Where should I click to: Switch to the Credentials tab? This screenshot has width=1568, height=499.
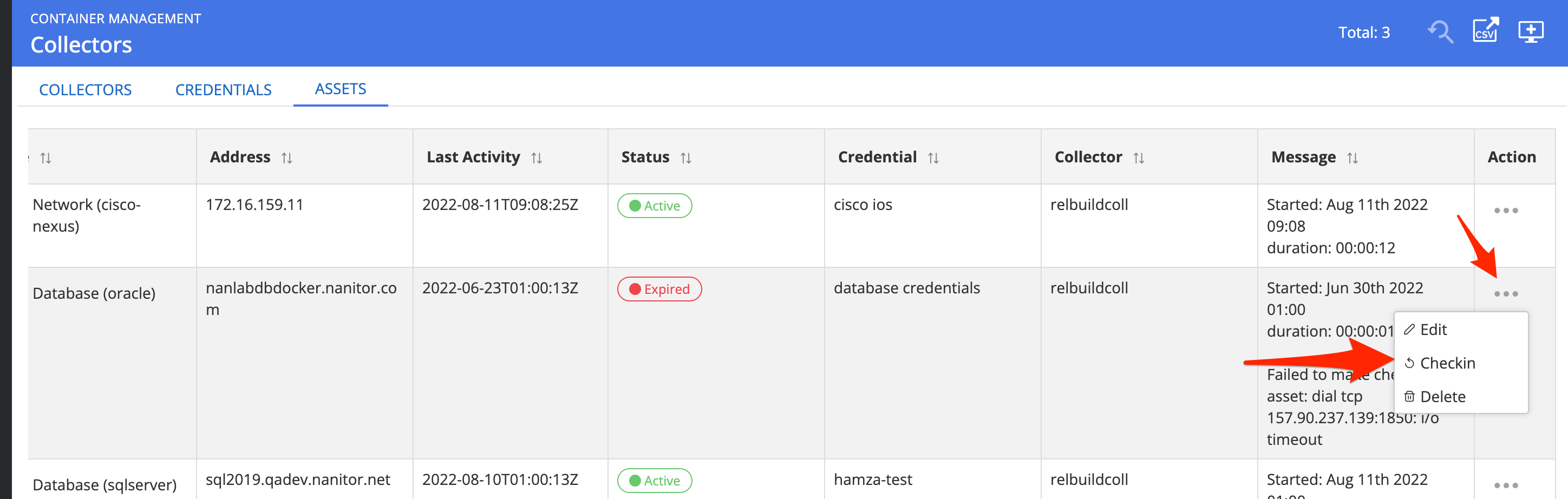[224, 89]
